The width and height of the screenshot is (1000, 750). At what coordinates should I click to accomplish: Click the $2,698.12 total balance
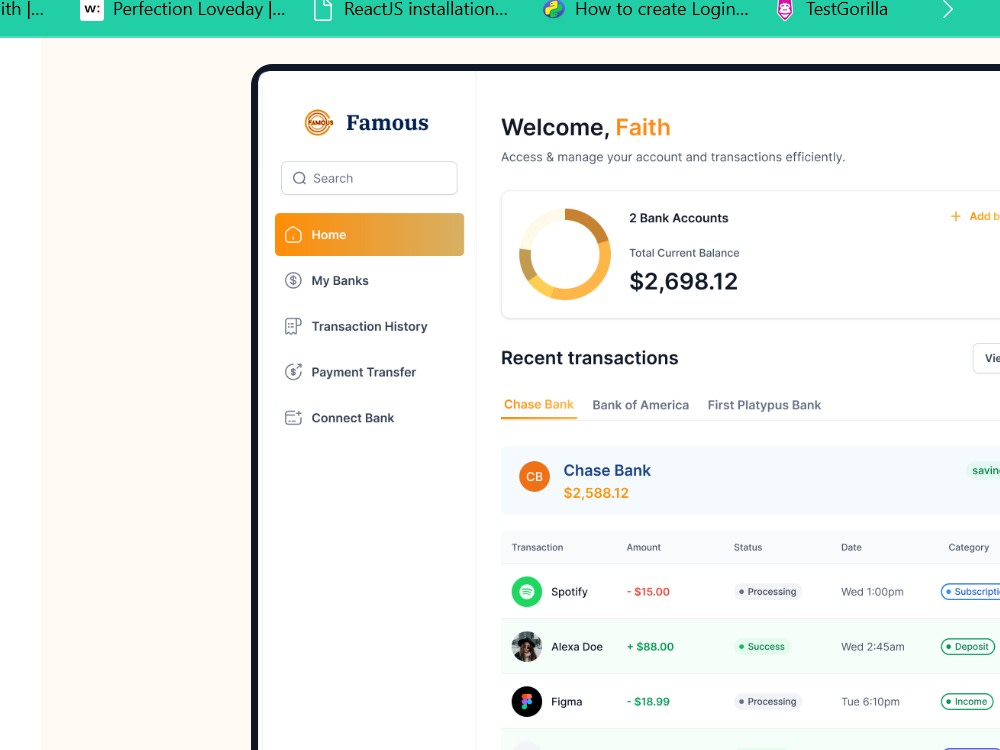pos(683,281)
